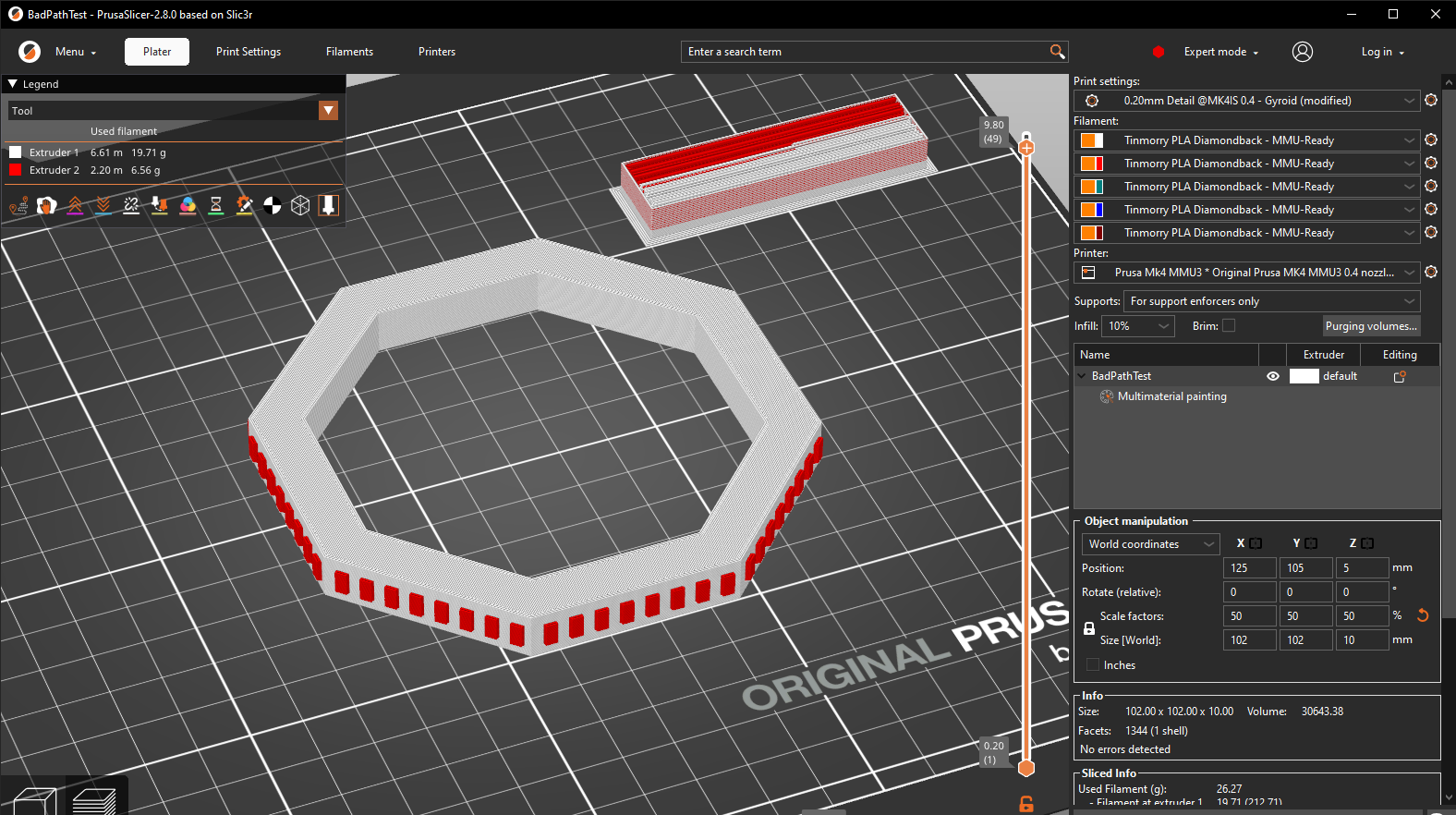Toggle the tool changes visibility icon
This screenshot has height=815, width=1456.
(x=160, y=205)
